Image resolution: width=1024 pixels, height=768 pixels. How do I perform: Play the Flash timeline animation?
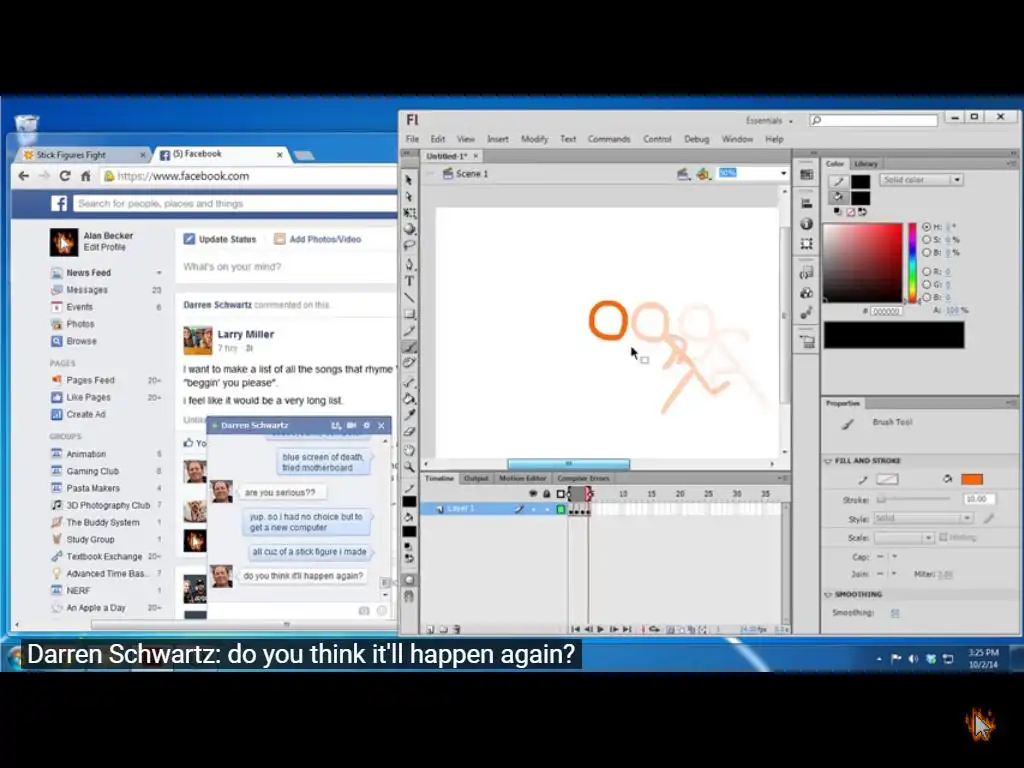600,629
